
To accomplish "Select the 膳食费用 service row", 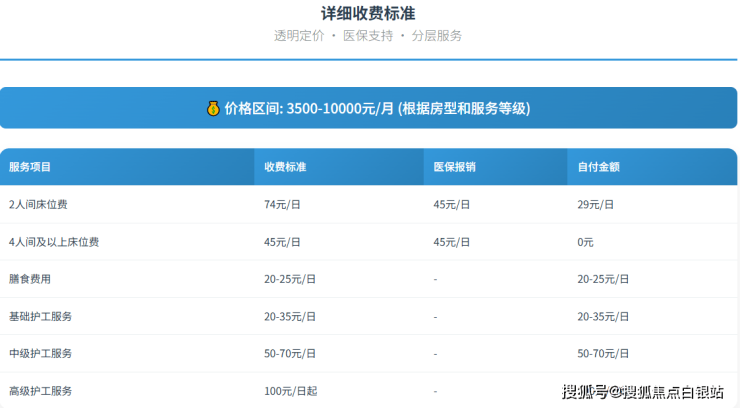I will 30,279.
